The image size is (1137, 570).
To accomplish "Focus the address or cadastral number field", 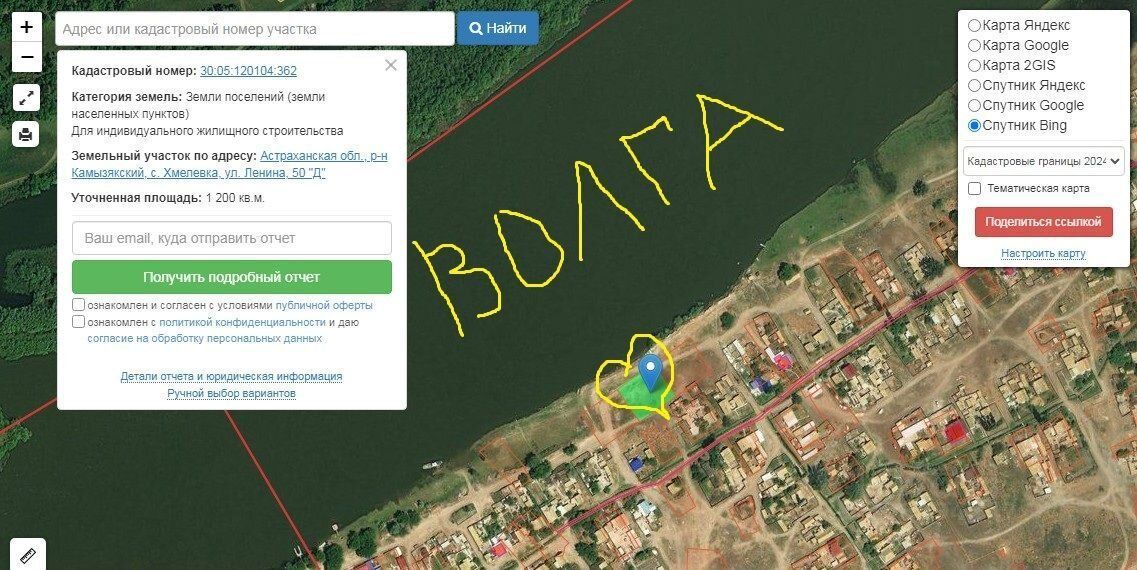I will click(255, 29).
